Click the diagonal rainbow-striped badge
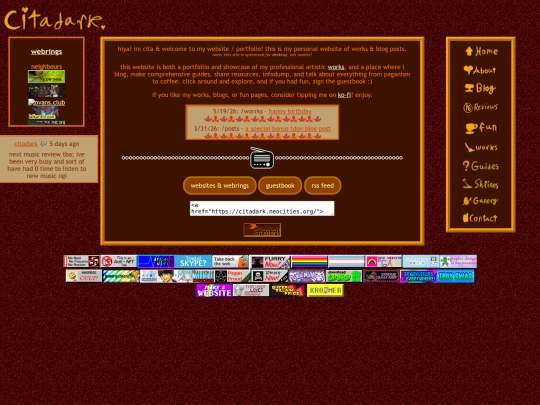The height and width of the screenshot is (405, 540). [121, 276]
